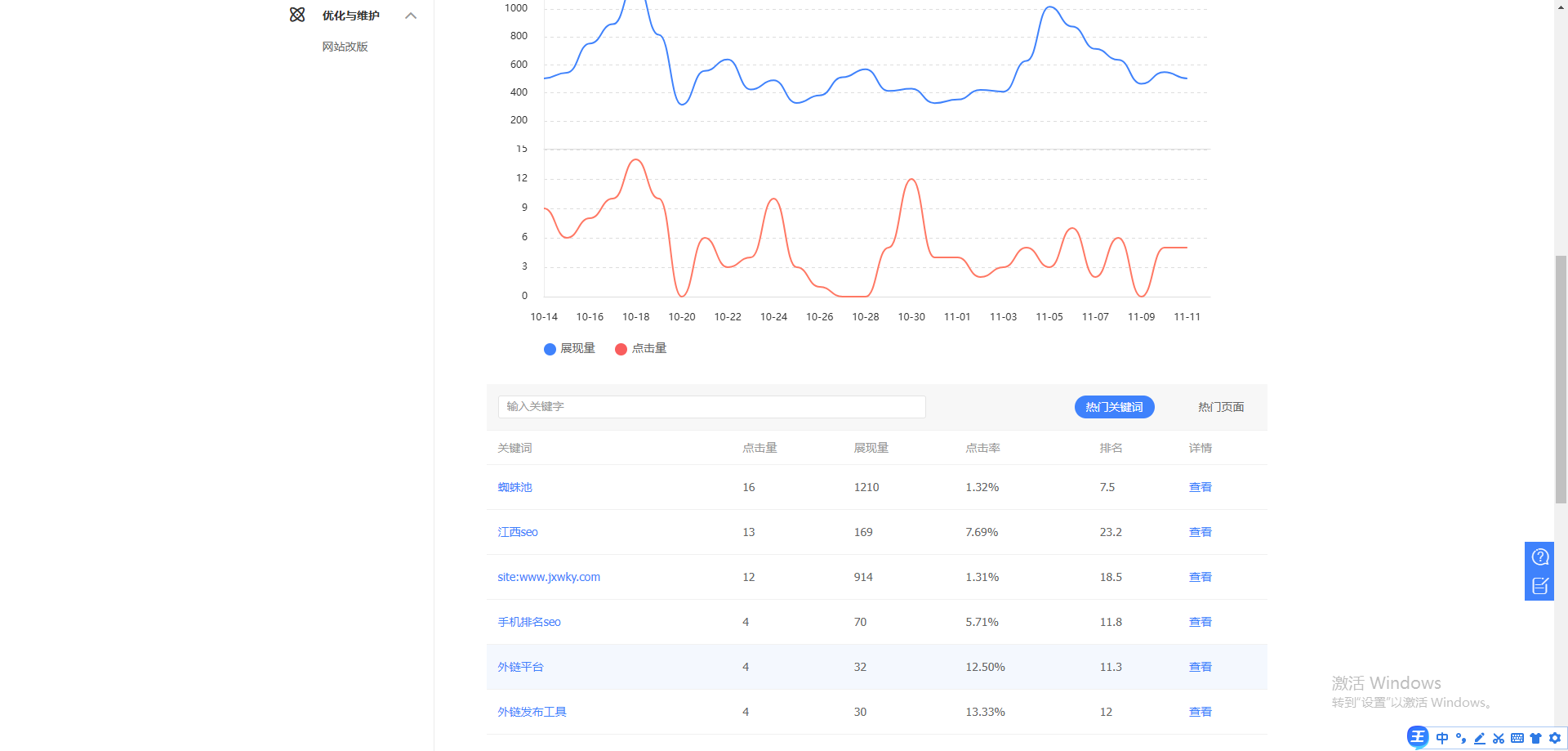This screenshot has height=751, width=1568.
Task: Switch to the 热门页面 tab
Action: coord(1221,407)
